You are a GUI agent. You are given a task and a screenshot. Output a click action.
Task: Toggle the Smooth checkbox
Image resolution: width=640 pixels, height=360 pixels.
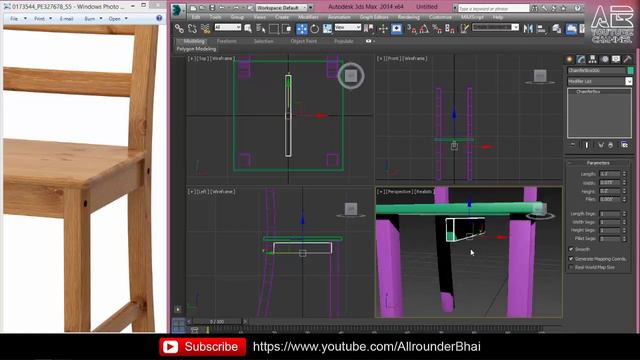pyautogui.click(x=571, y=249)
